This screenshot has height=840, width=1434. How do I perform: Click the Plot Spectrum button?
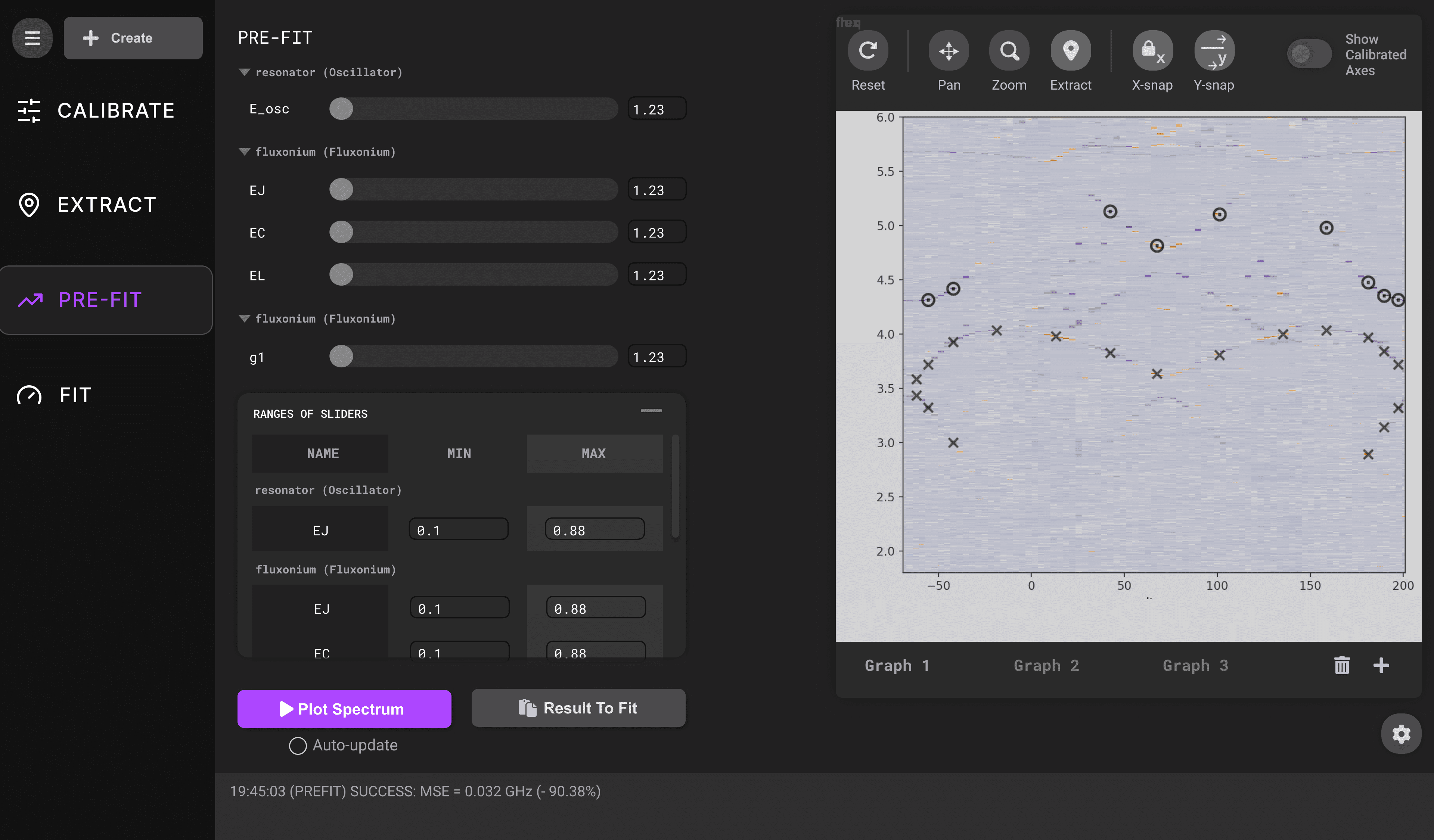click(344, 709)
